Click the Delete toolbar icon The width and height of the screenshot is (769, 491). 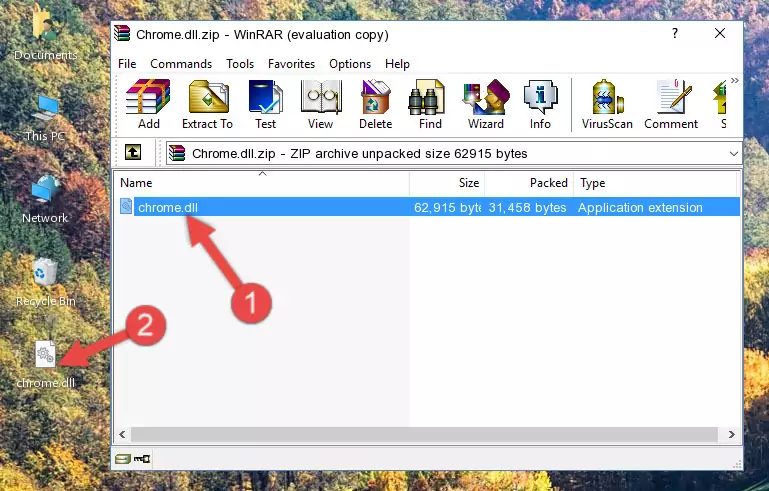[x=376, y=104]
